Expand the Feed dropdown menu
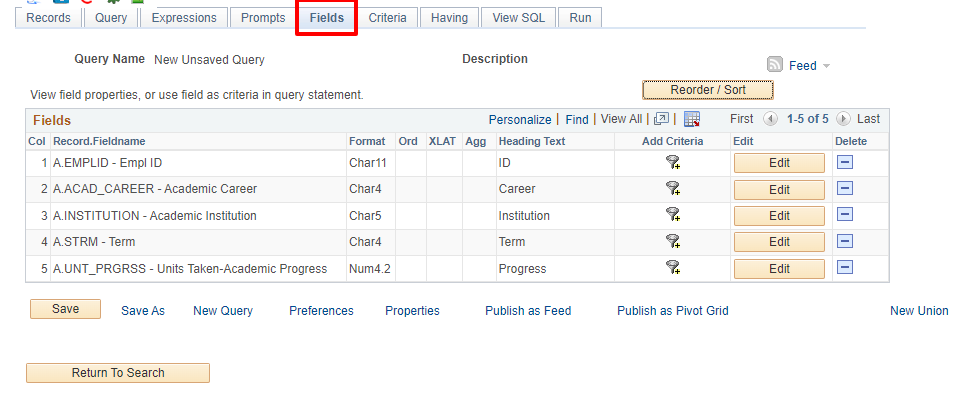Viewport: 957px width, 398px height. click(826, 65)
